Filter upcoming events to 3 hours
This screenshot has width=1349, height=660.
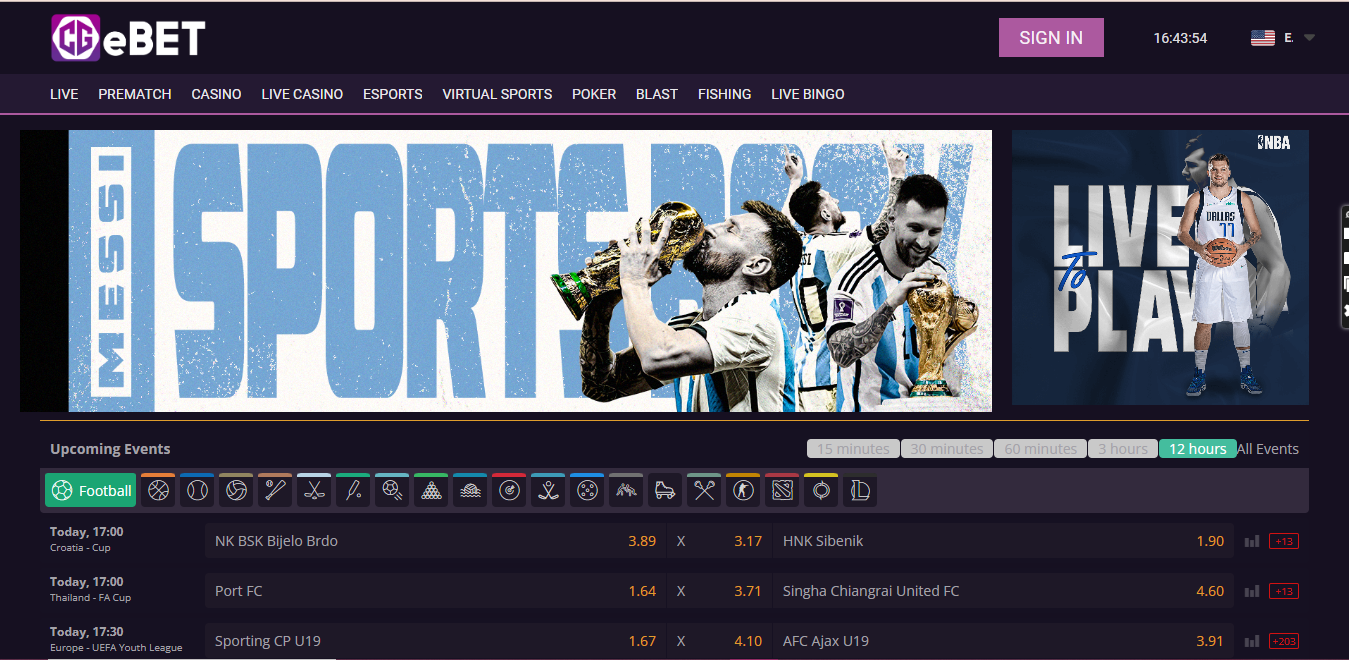1122,449
